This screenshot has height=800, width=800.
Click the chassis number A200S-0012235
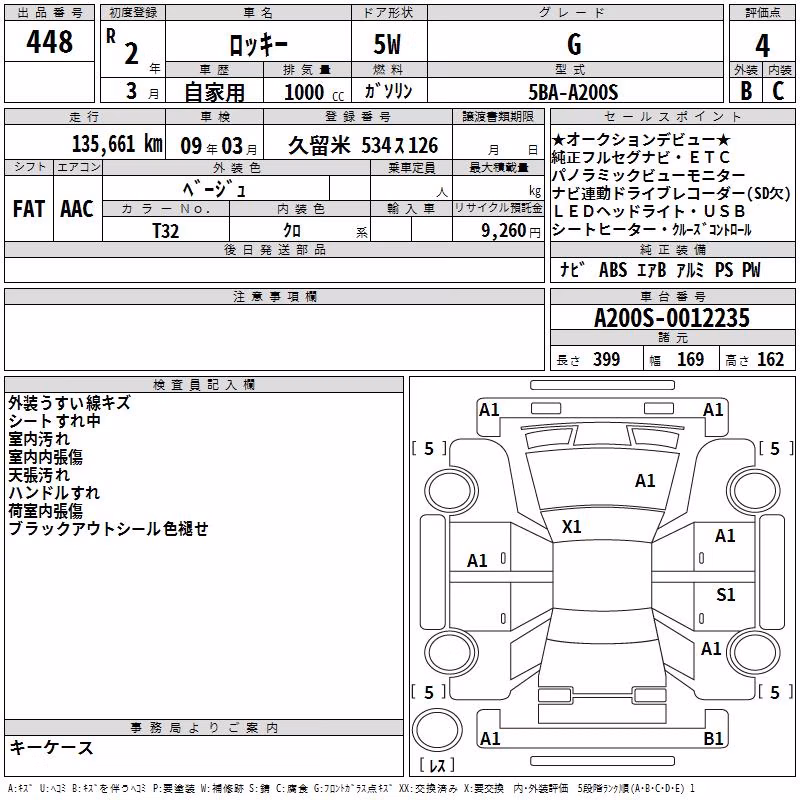click(x=672, y=318)
